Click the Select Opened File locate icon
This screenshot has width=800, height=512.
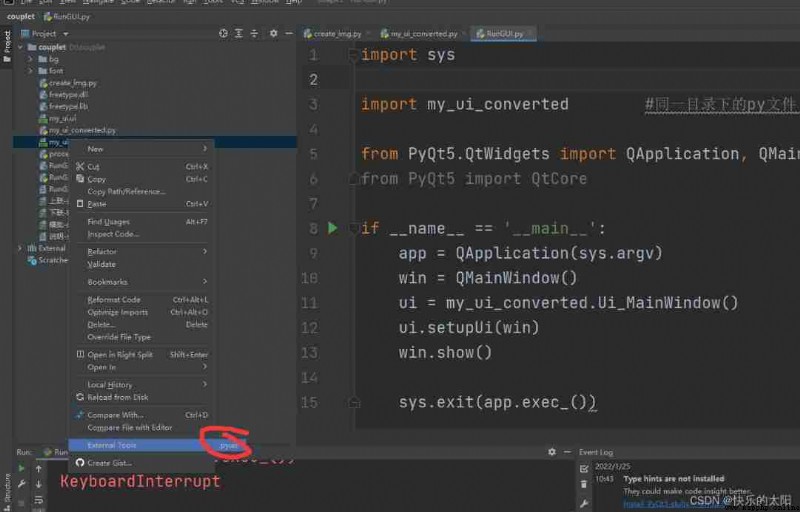pyautogui.click(x=223, y=34)
